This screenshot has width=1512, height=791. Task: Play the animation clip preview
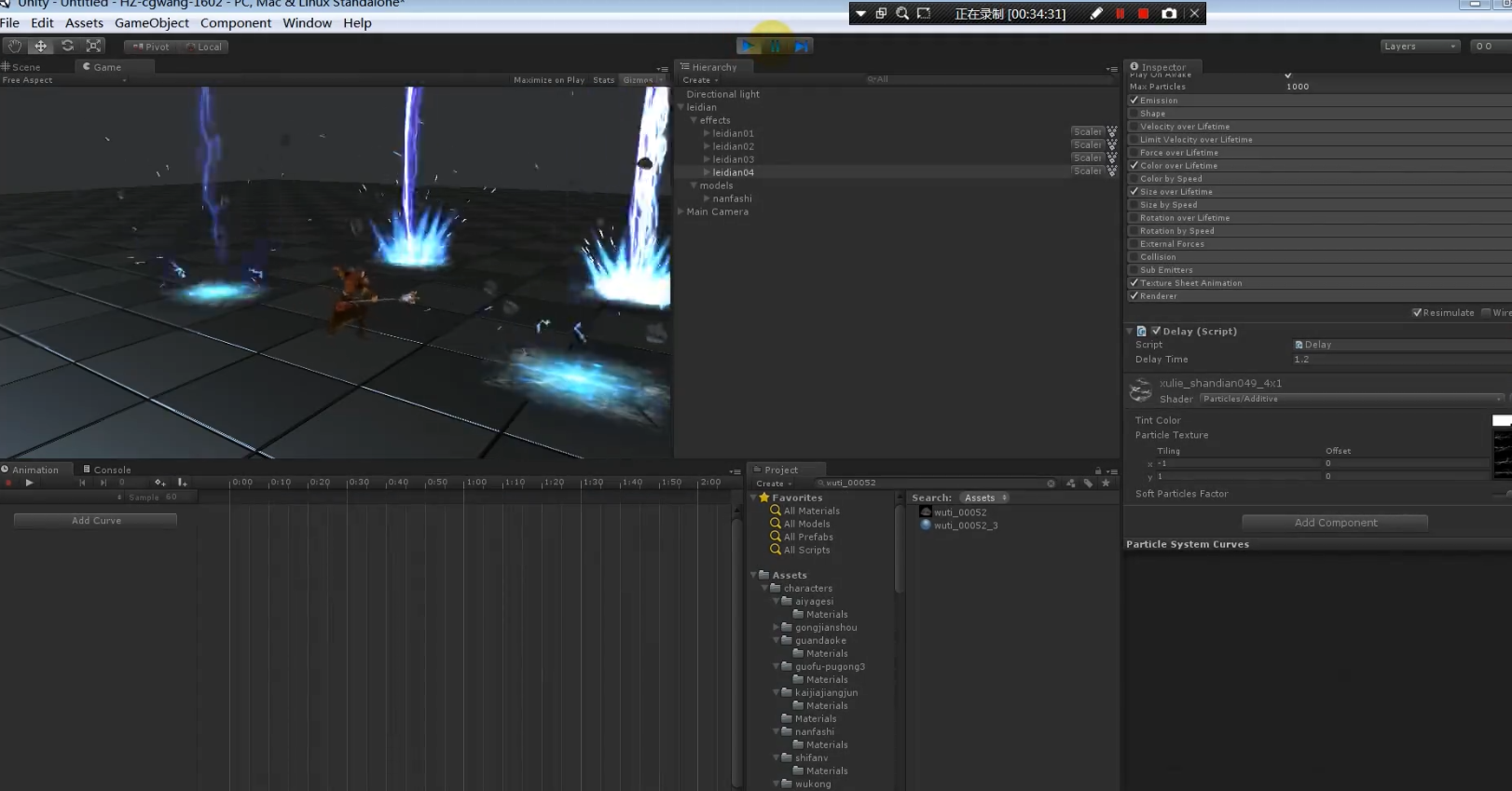coord(30,483)
